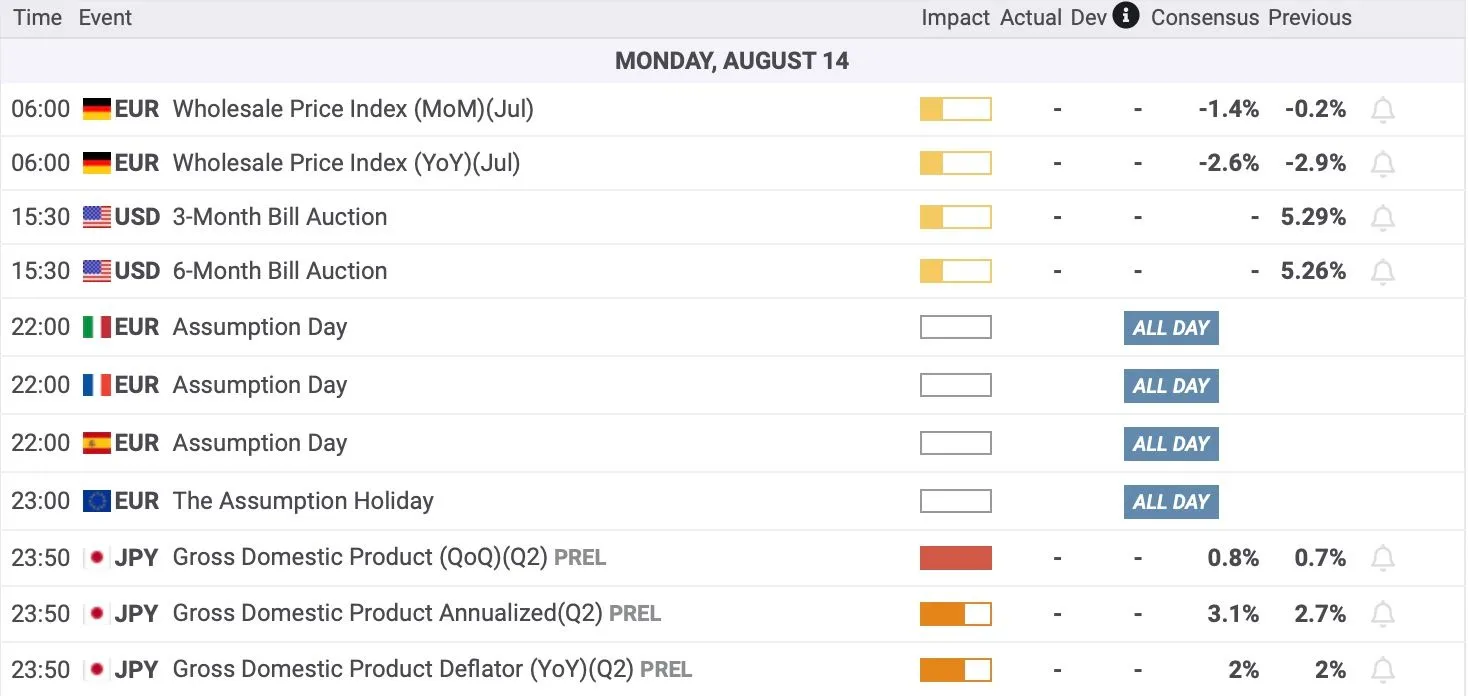Toggle alert bell for Wholesale Price Index MoM
1468x696 pixels.
(1382, 110)
